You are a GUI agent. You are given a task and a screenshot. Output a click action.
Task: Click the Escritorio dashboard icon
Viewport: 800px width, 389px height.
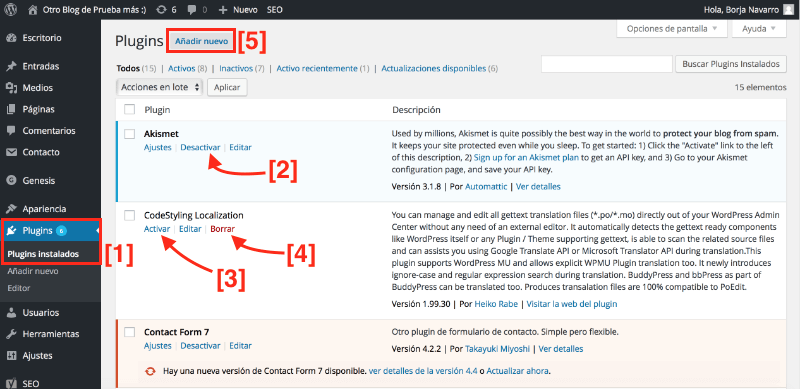tap(11, 38)
